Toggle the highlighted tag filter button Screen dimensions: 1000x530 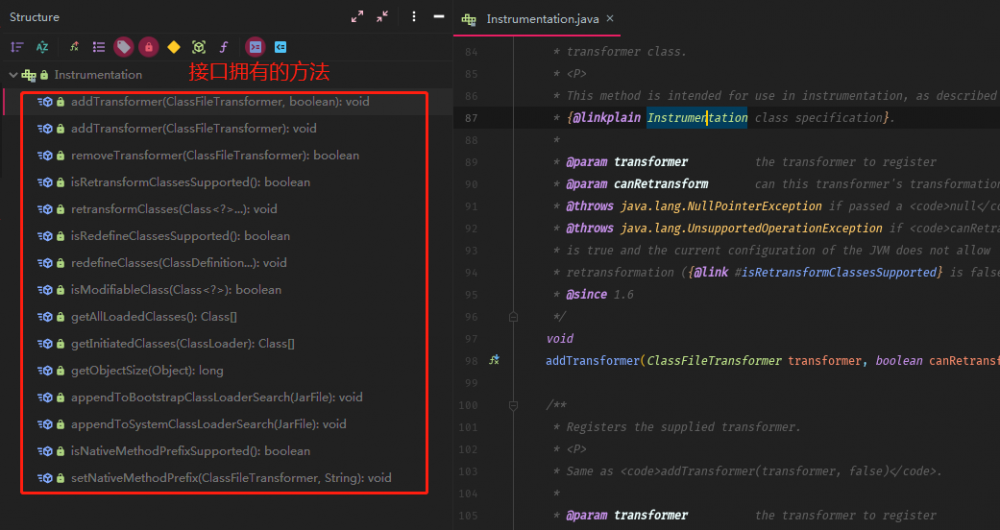[123, 47]
